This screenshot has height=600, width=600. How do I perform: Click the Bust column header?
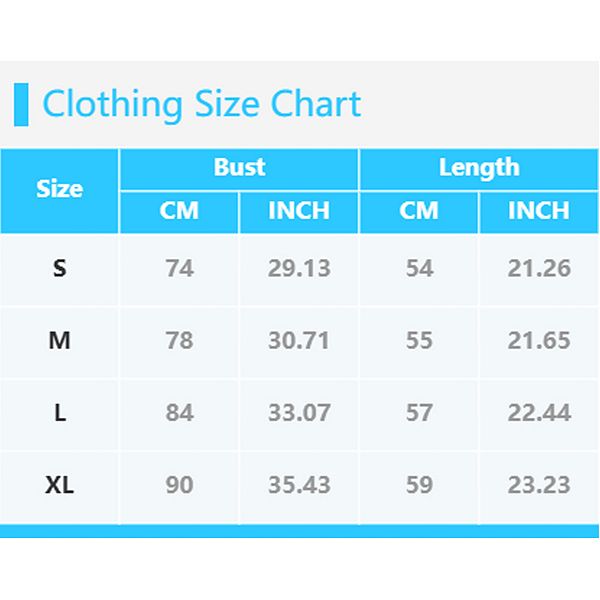[239, 167]
